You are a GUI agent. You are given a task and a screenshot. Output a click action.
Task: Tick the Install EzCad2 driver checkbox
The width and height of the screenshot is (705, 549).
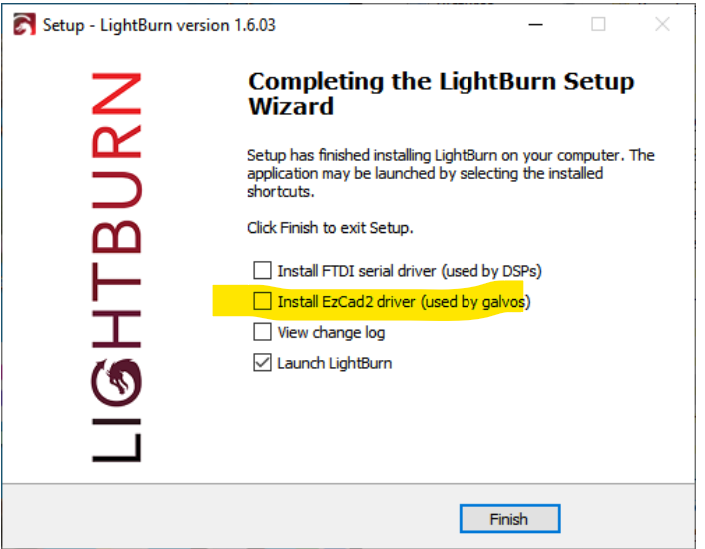(262, 301)
